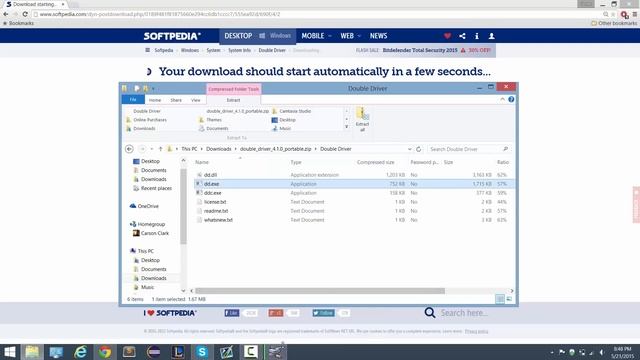
Task: Click horizontal scrollbar in file list
Action: coord(320,291)
